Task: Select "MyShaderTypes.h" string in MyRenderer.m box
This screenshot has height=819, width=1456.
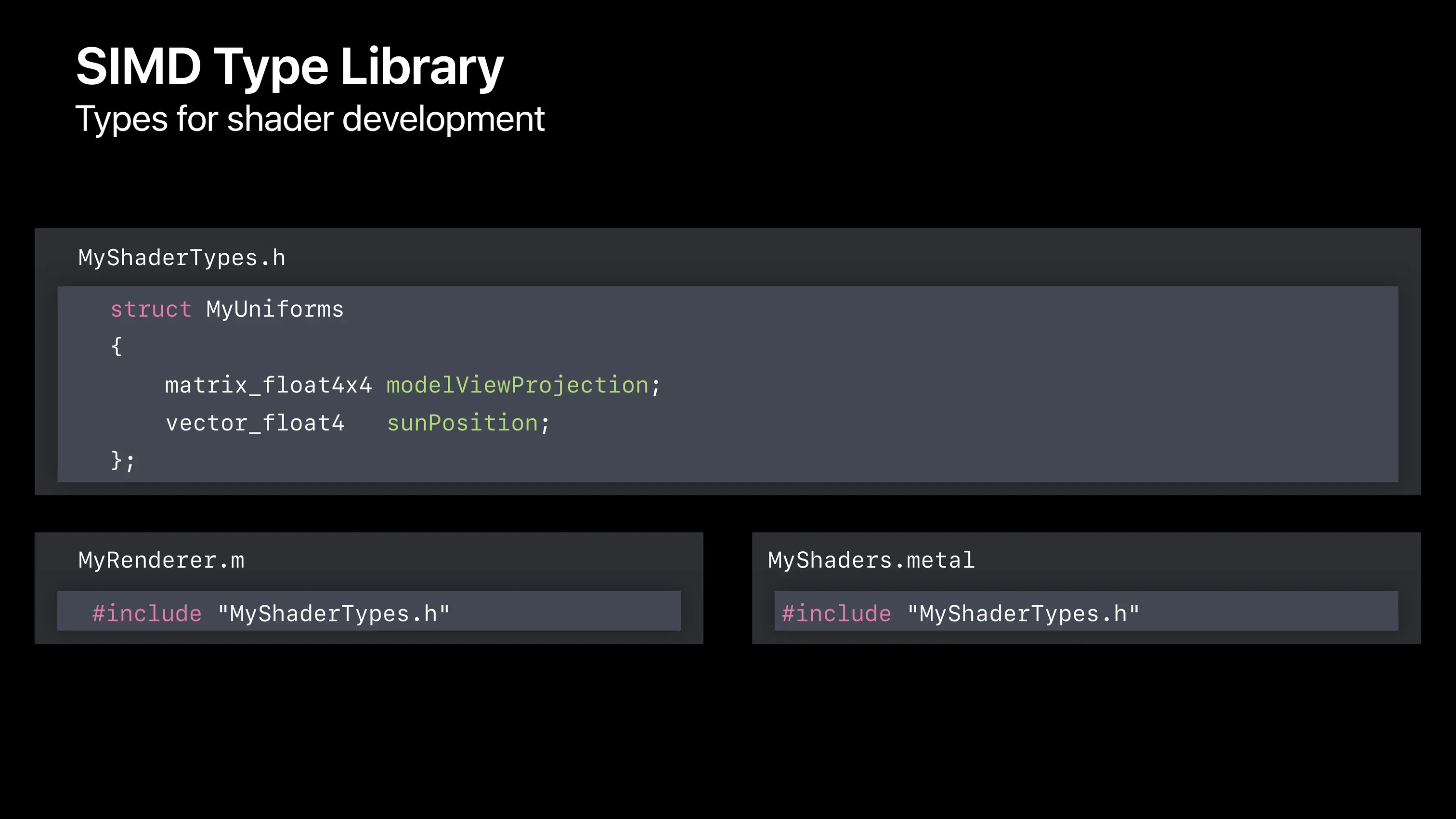Action: pos(334,614)
